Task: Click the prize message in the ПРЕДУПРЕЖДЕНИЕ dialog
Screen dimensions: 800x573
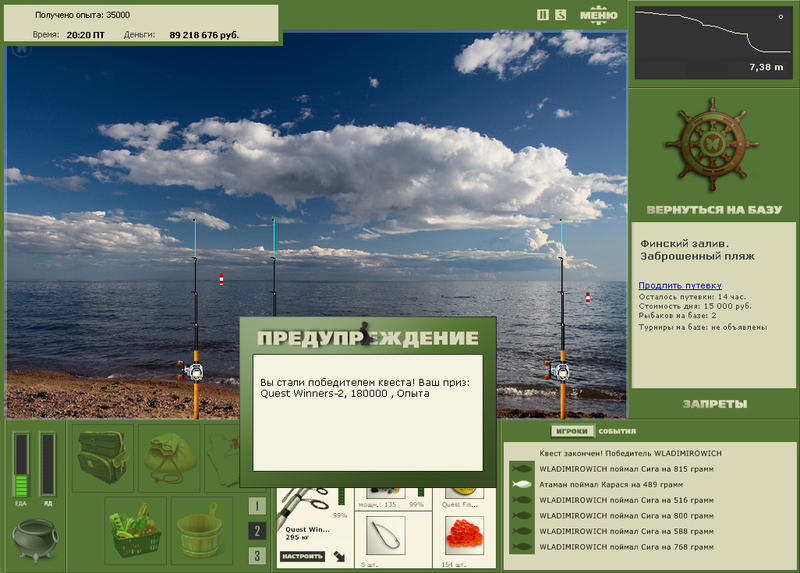Action: 364,388
